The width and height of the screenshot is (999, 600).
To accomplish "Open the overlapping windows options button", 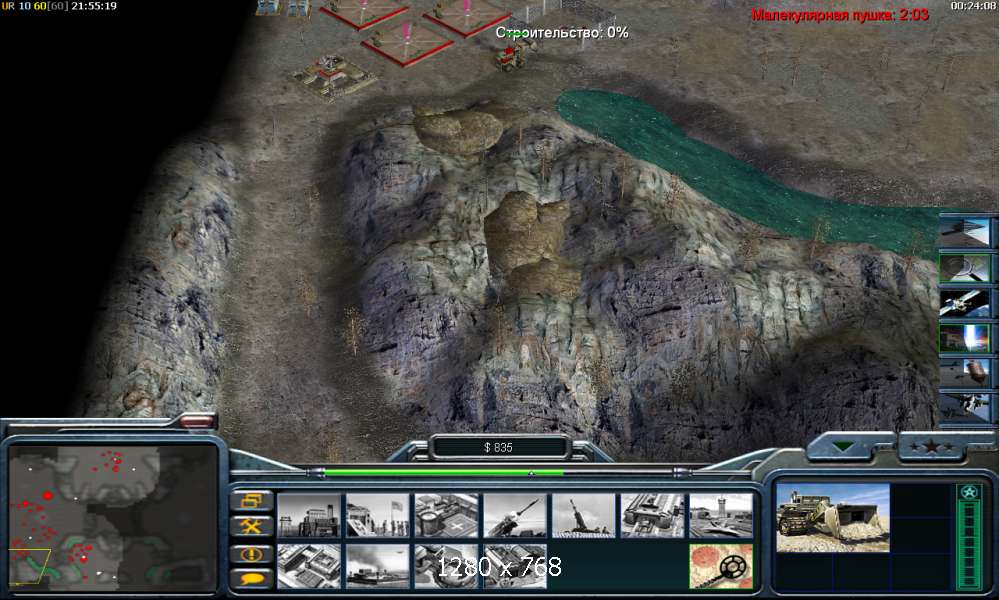I will tap(252, 501).
